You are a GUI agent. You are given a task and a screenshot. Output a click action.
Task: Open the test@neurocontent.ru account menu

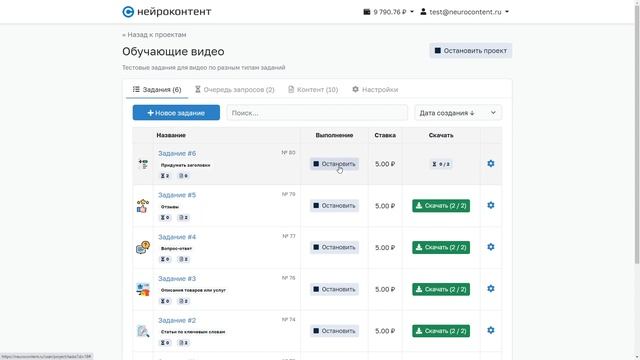coord(464,12)
